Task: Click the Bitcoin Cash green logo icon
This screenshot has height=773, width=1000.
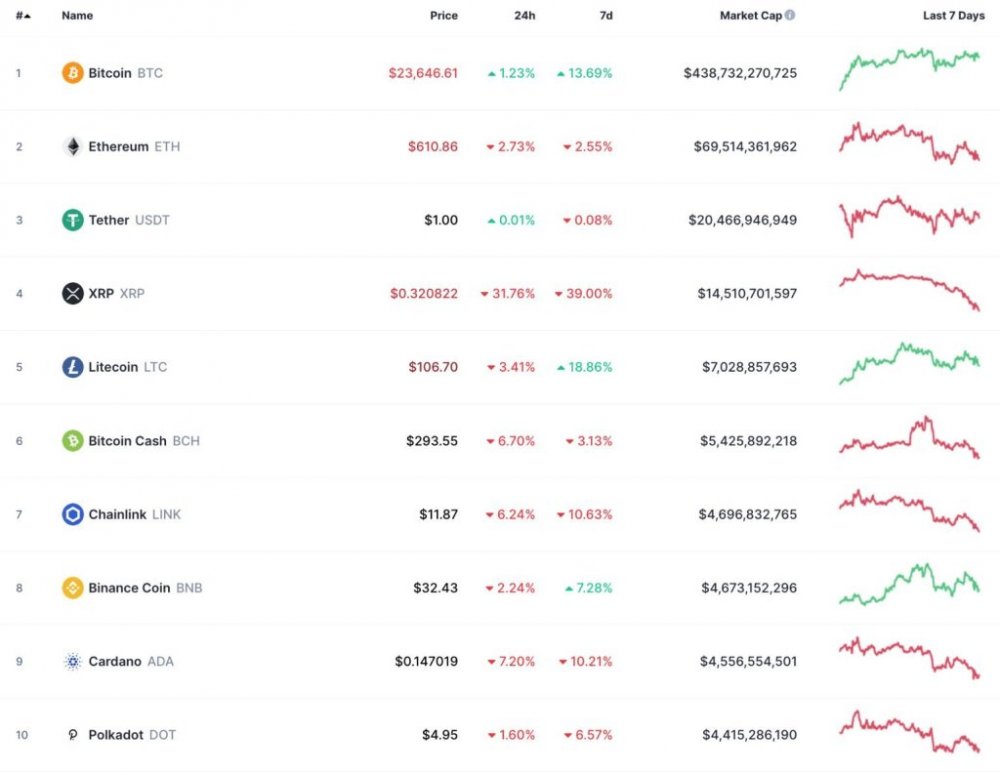Action: tap(73, 441)
